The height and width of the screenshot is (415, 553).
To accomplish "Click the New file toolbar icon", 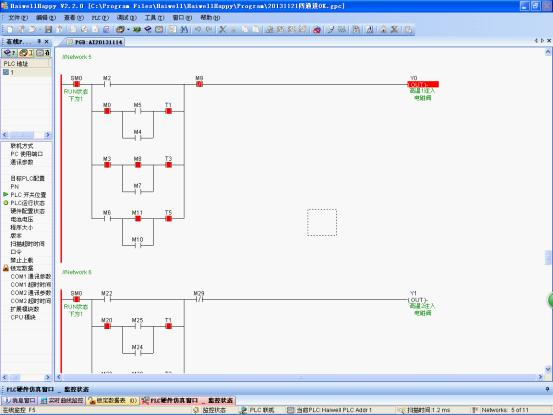I will tap(10, 30).
